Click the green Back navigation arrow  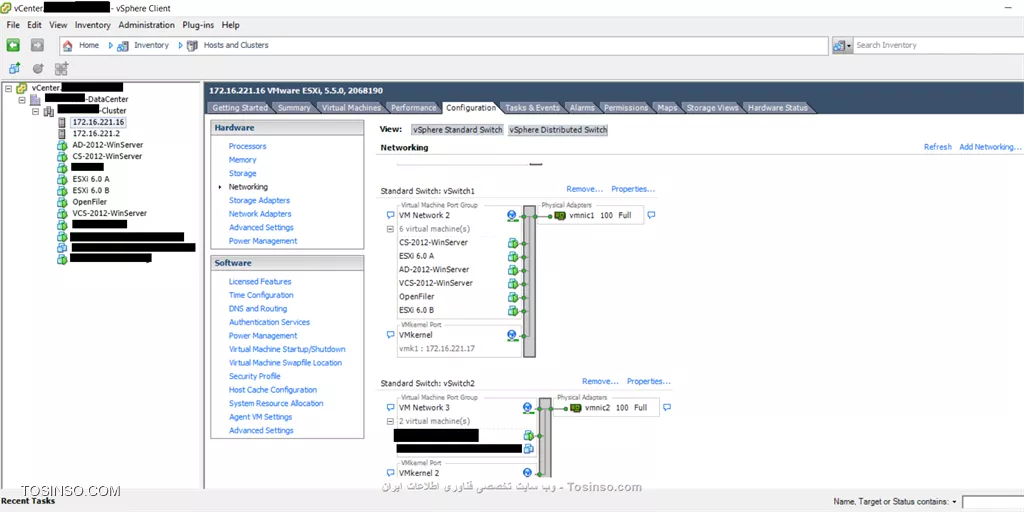13,45
